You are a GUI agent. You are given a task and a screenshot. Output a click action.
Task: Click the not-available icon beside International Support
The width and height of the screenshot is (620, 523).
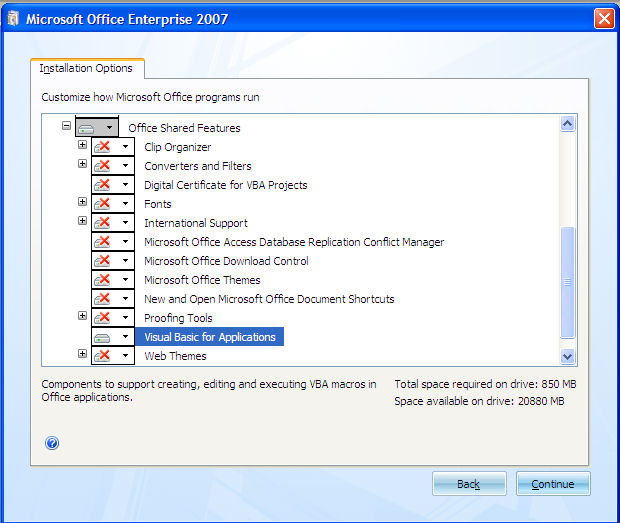[x=102, y=223]
